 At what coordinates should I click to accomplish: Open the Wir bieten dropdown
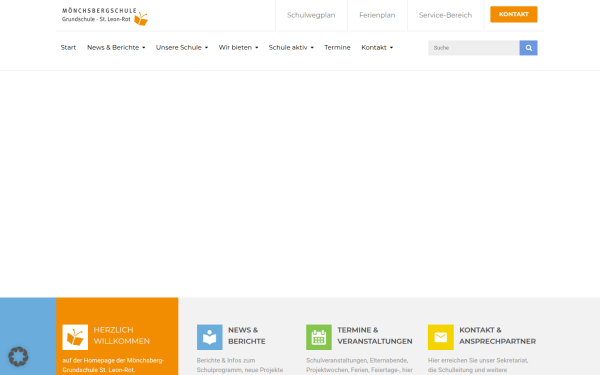(238, 47)
